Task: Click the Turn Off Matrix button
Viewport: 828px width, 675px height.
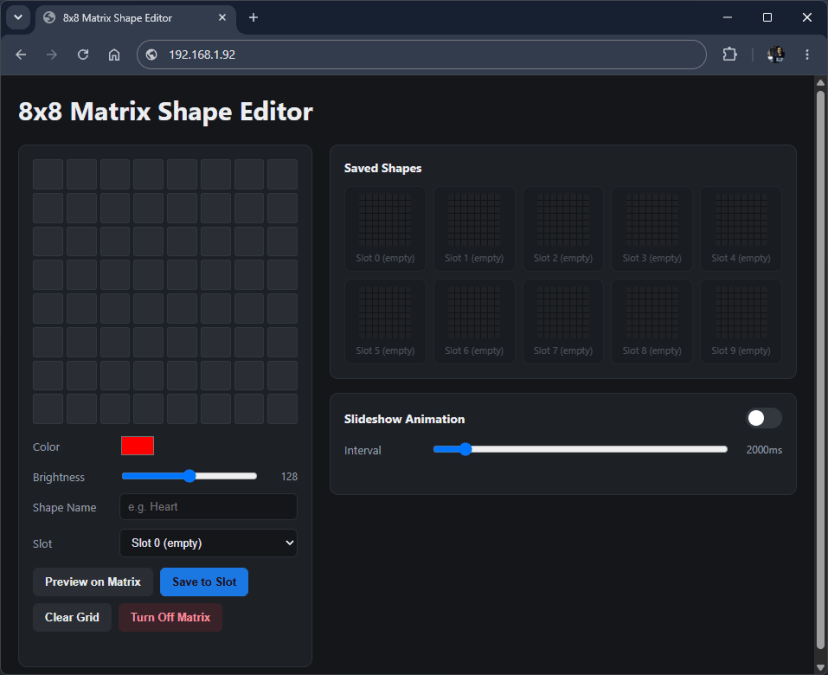Action: (x=170, y=617)
